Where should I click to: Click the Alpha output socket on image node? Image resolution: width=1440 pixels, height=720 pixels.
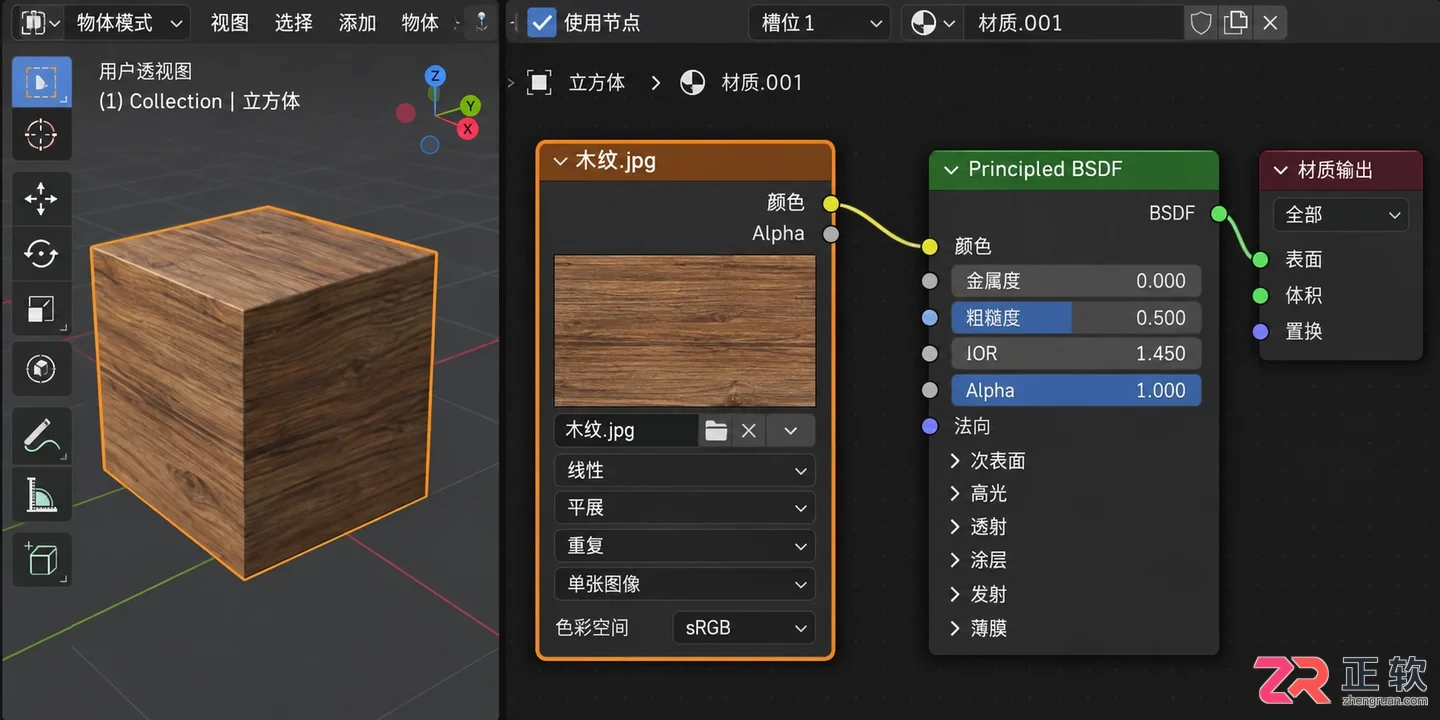pyautogui.click(x=831, y=234)
